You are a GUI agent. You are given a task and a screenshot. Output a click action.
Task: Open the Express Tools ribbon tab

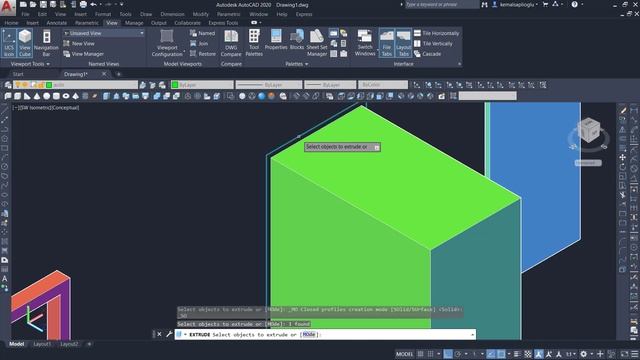(223, 23)
